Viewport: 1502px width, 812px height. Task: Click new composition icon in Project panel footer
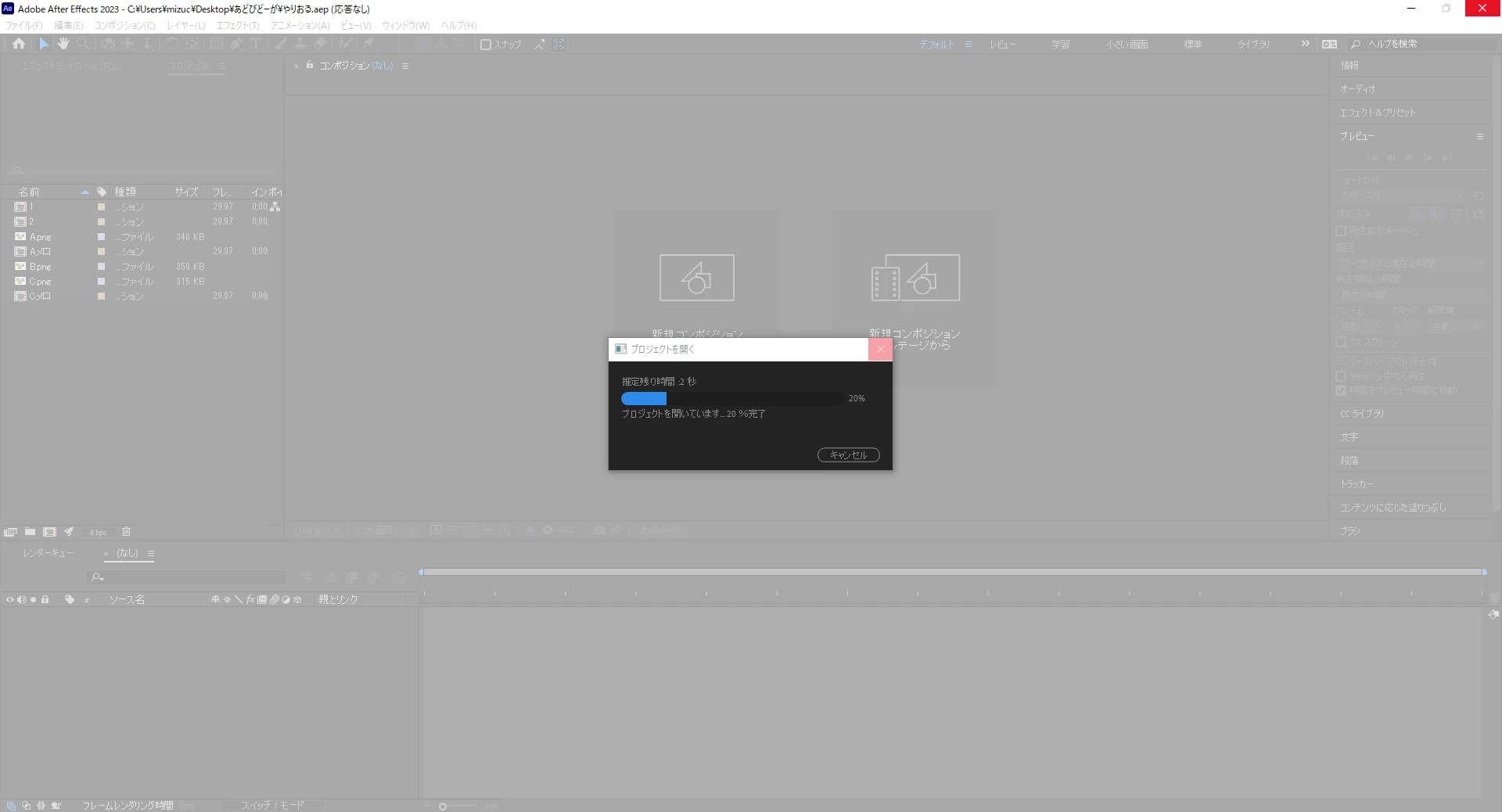pos(49,532)
